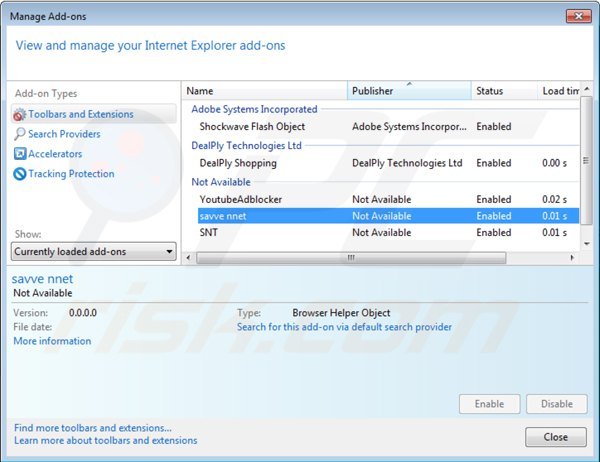Search for this add-on via default search provider
600x462 pixels.
click(344, 327)
